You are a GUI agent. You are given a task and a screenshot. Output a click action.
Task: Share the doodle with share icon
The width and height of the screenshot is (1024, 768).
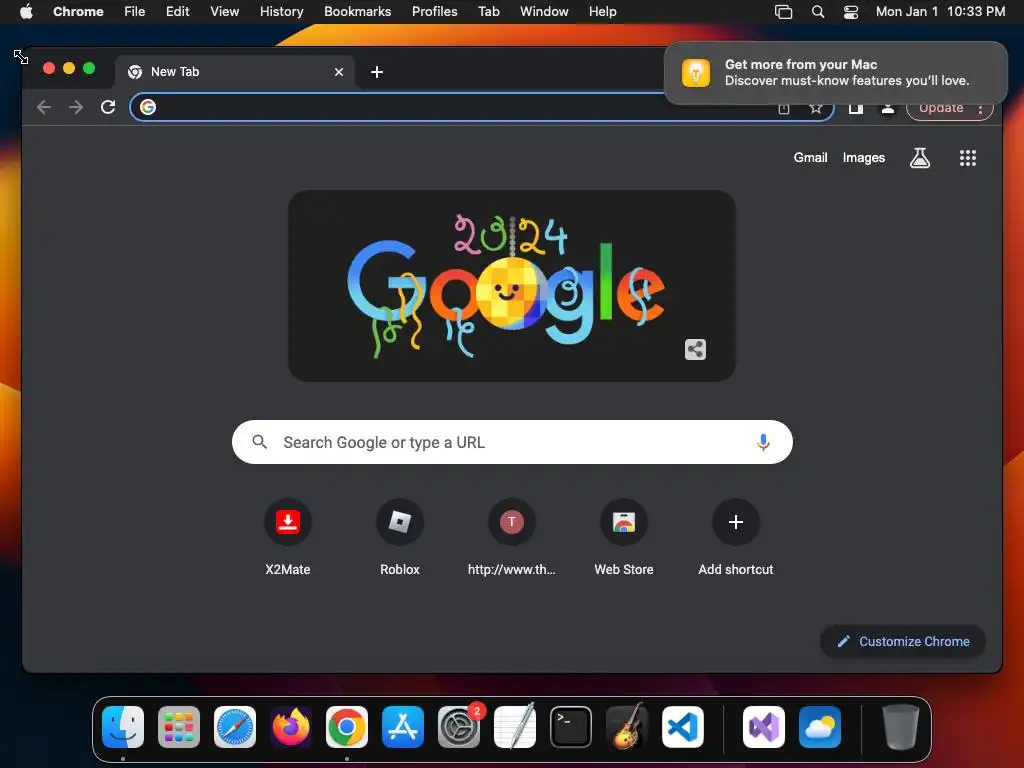click(696, 349)
